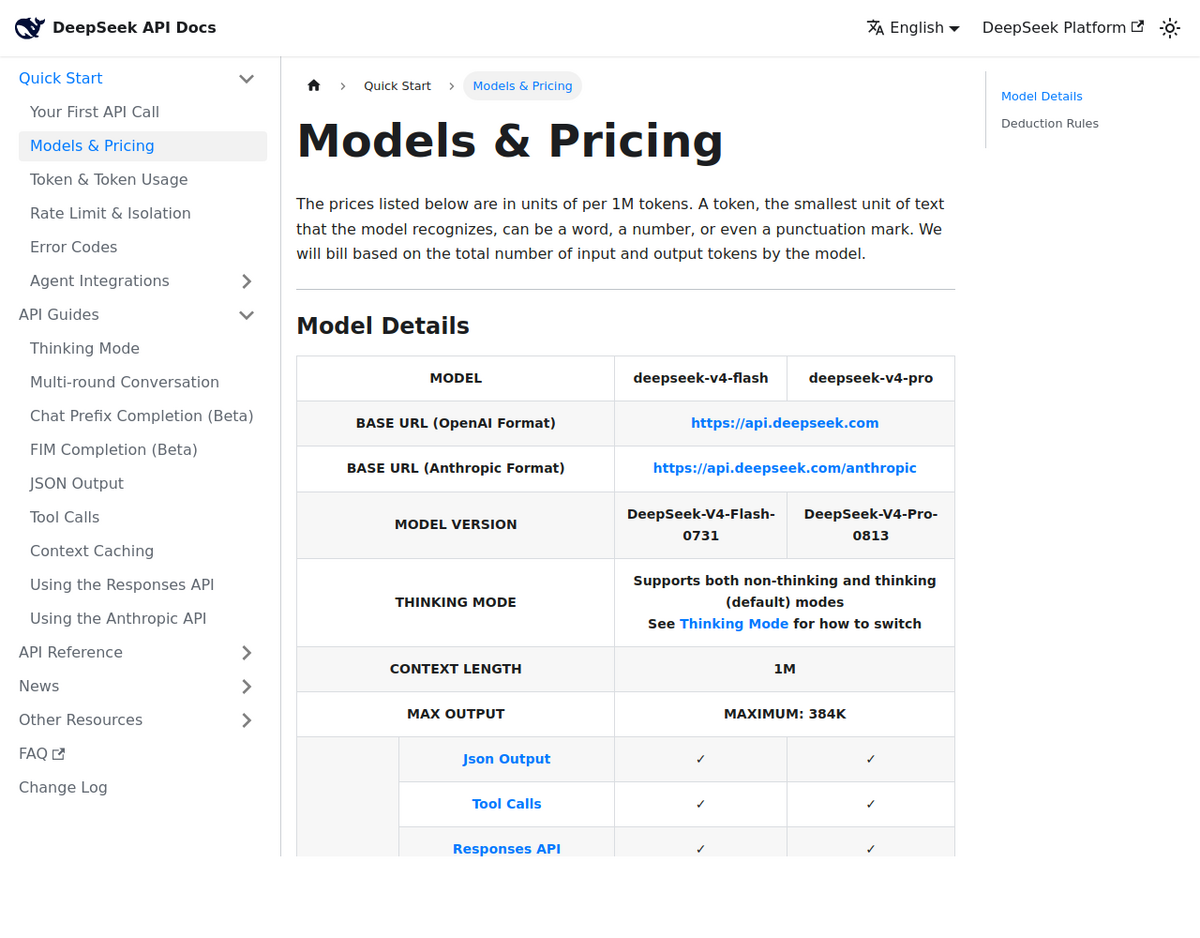The height and width of the screenshot is (938, 1200).
Task: Click Other Resources sidebar label
Action: coord(81,720)
